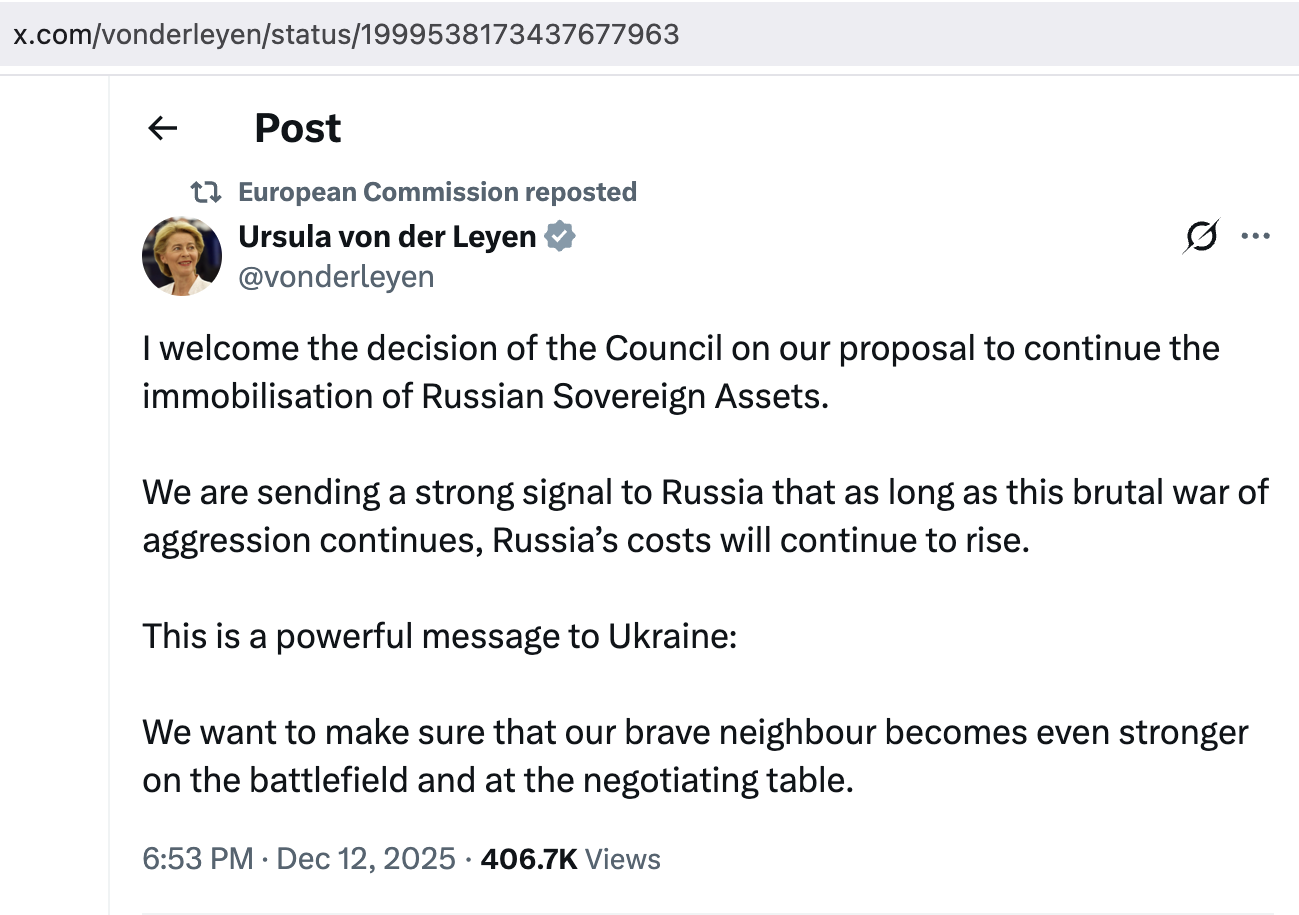Image resolution: width=1299 pixels, height=915 pixels.
Task: Click the paragraph starting "I welcome the decision"
Action: coord(680,372)
